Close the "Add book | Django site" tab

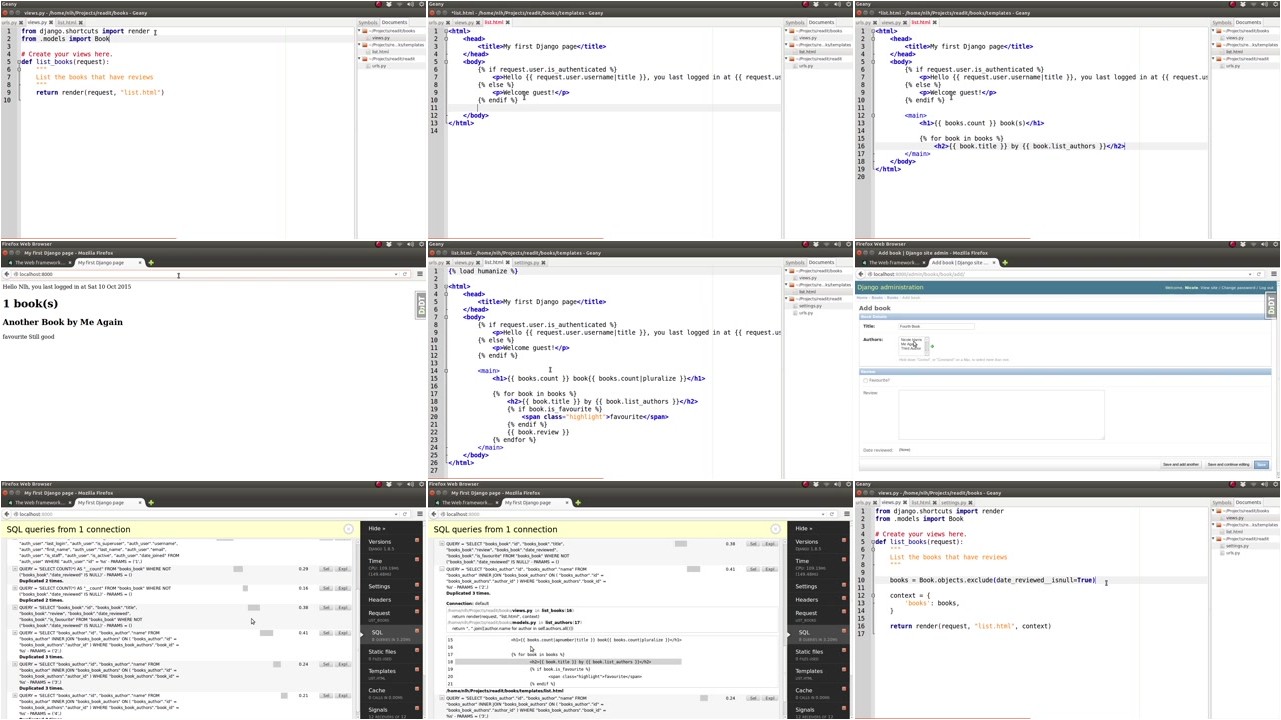coord(994,263)
